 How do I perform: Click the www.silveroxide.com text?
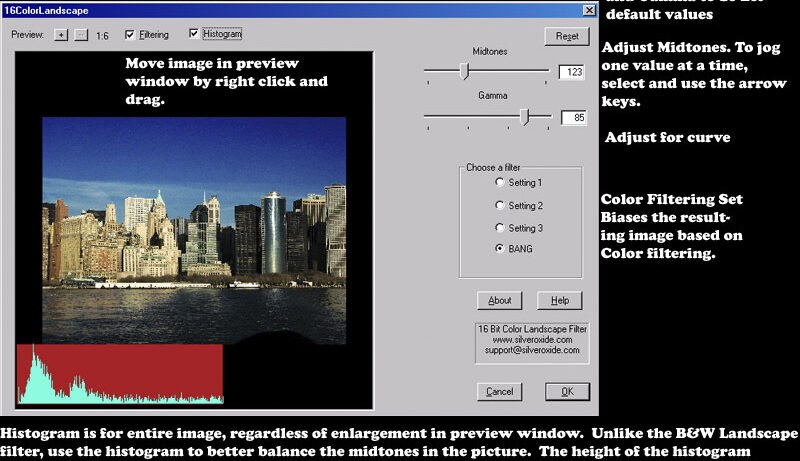[532, 340]
